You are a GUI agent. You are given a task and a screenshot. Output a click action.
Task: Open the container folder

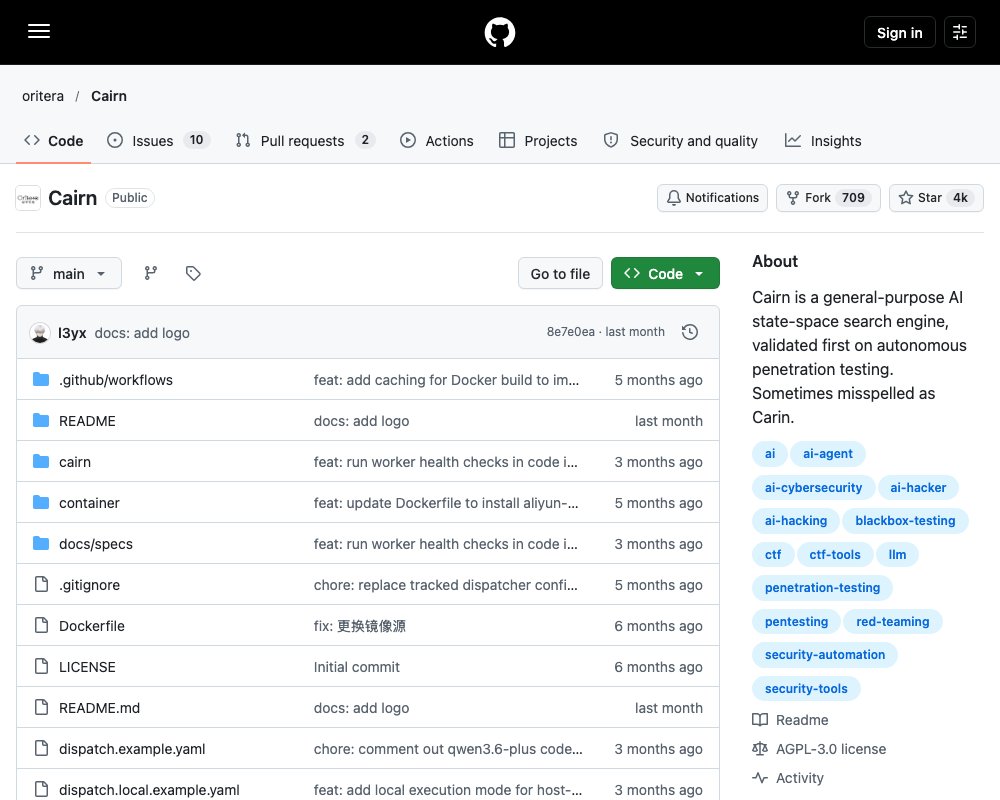click(89, 503)
